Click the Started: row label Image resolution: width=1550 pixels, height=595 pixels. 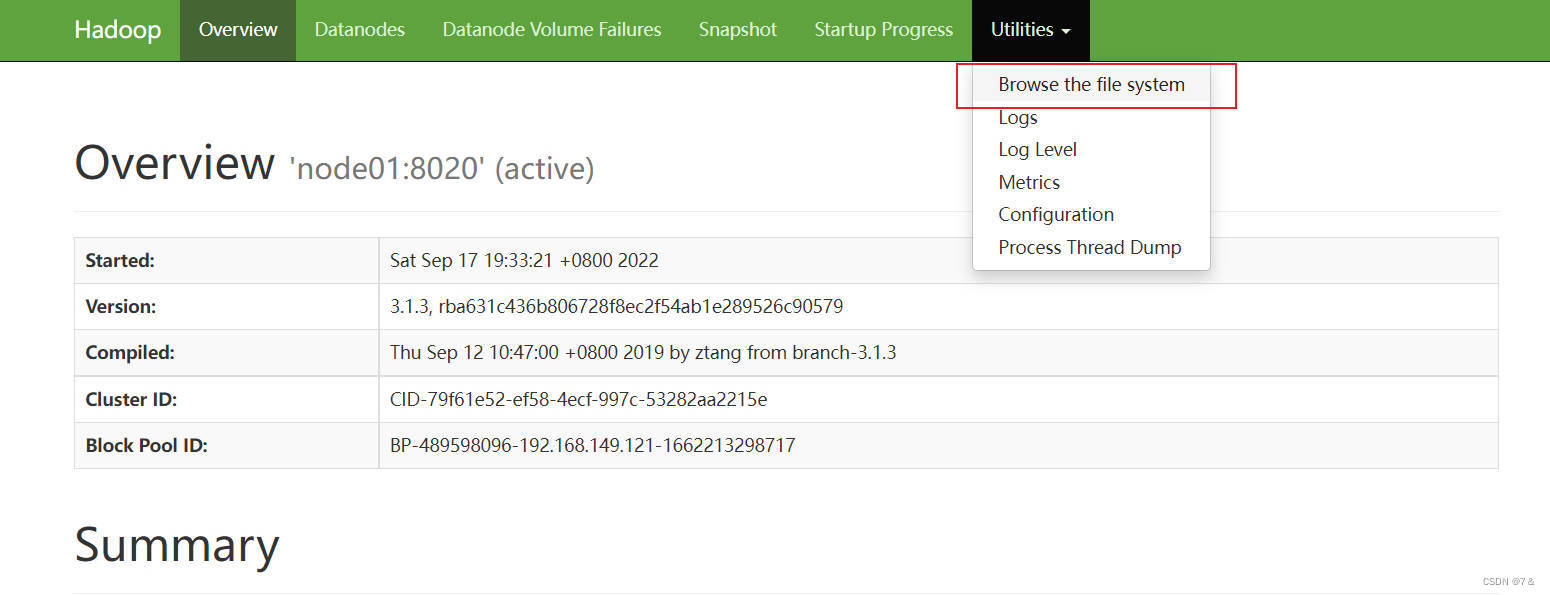[120, 261]
